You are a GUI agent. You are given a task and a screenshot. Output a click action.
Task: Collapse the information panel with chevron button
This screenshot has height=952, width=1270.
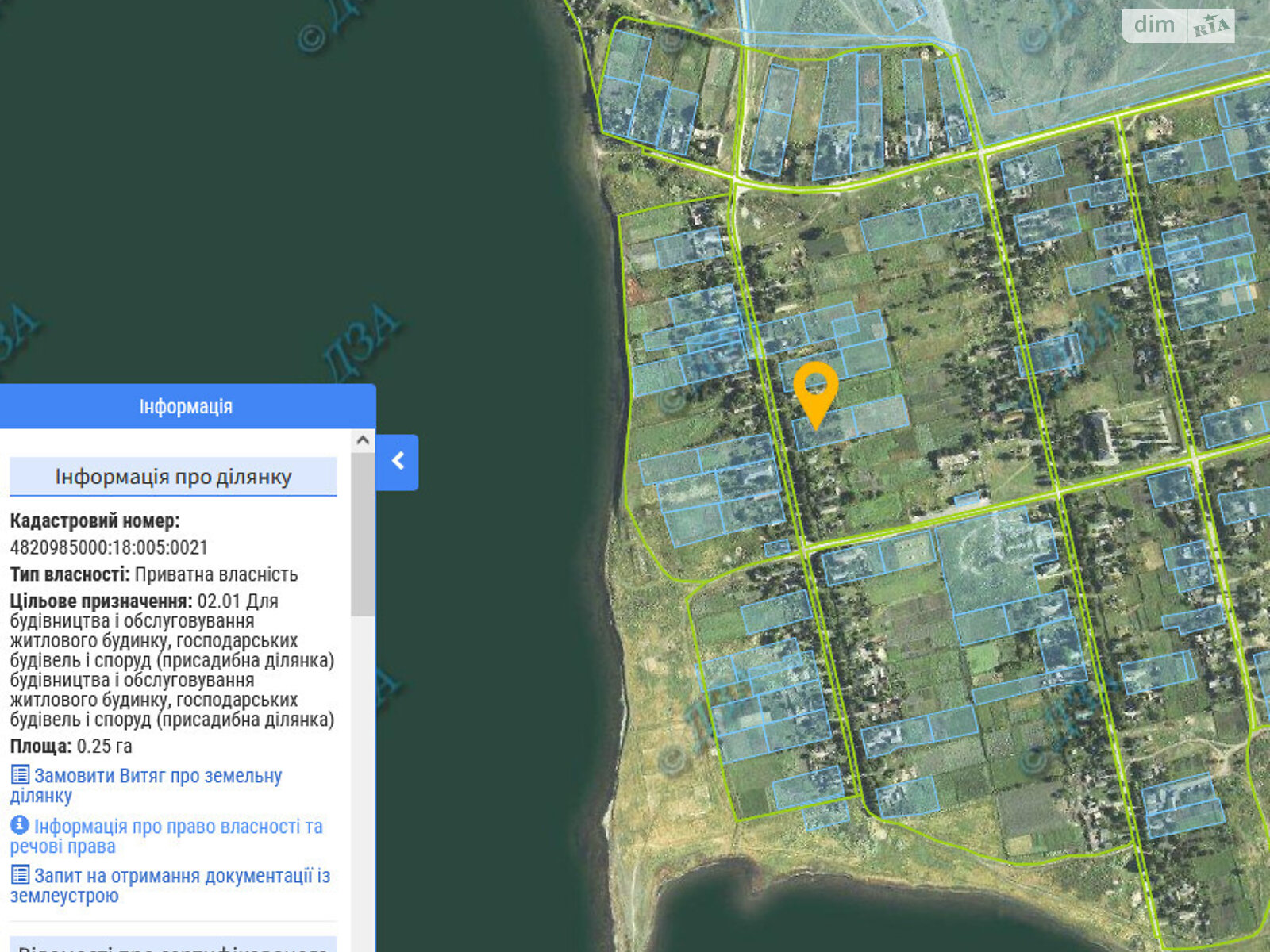(398, 462)
